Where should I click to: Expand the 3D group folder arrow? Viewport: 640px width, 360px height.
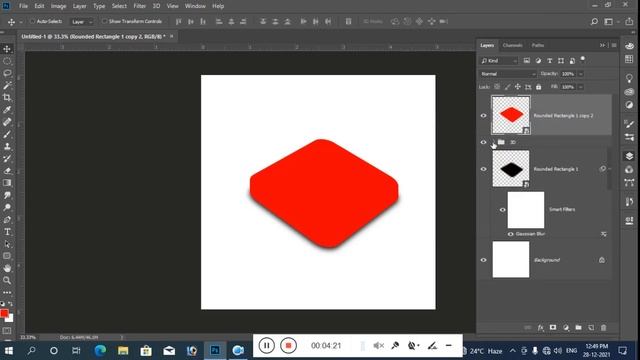pyautogui.click(x=494, y=142)
